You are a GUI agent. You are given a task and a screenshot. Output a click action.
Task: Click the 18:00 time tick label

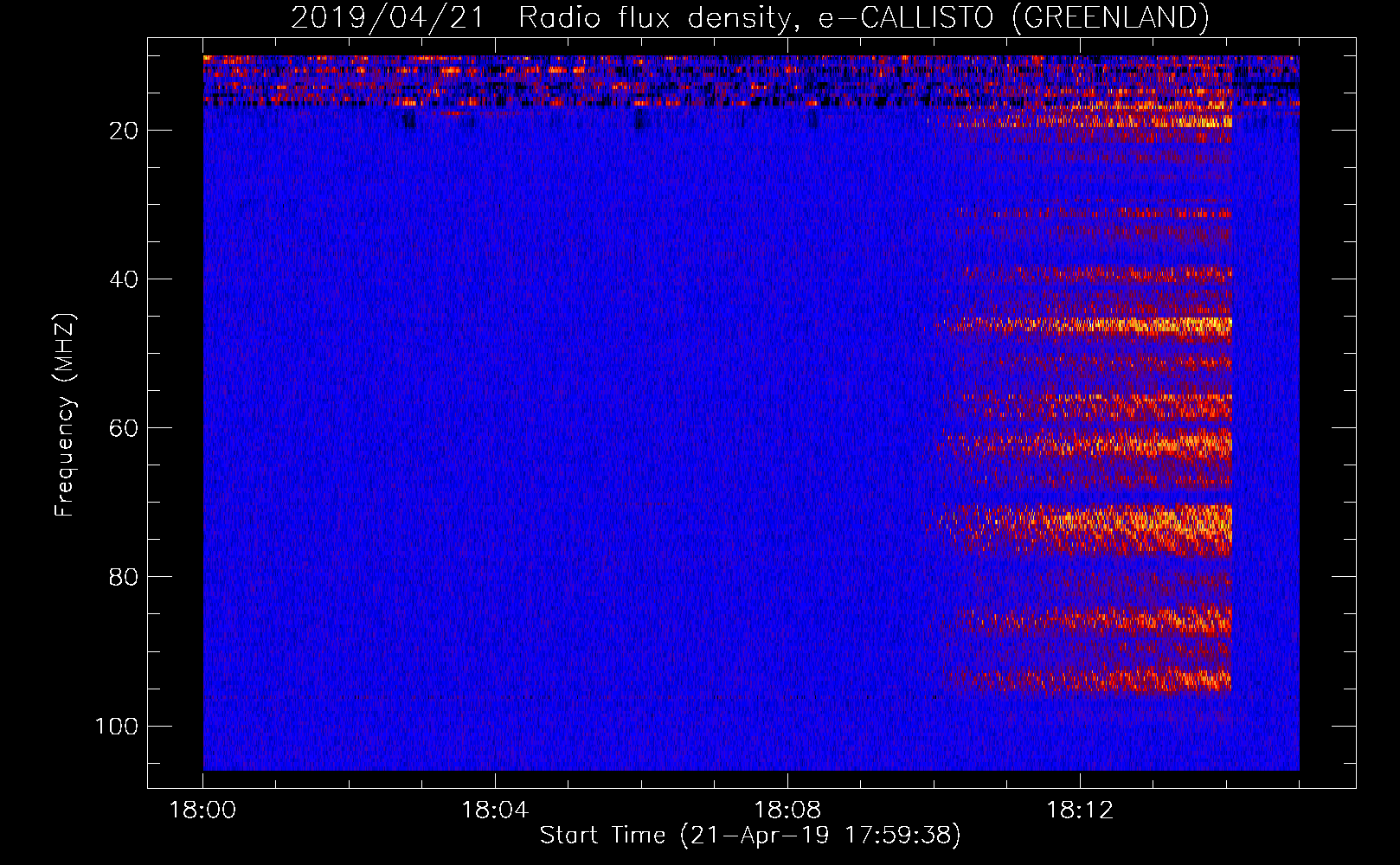point(203,811)
